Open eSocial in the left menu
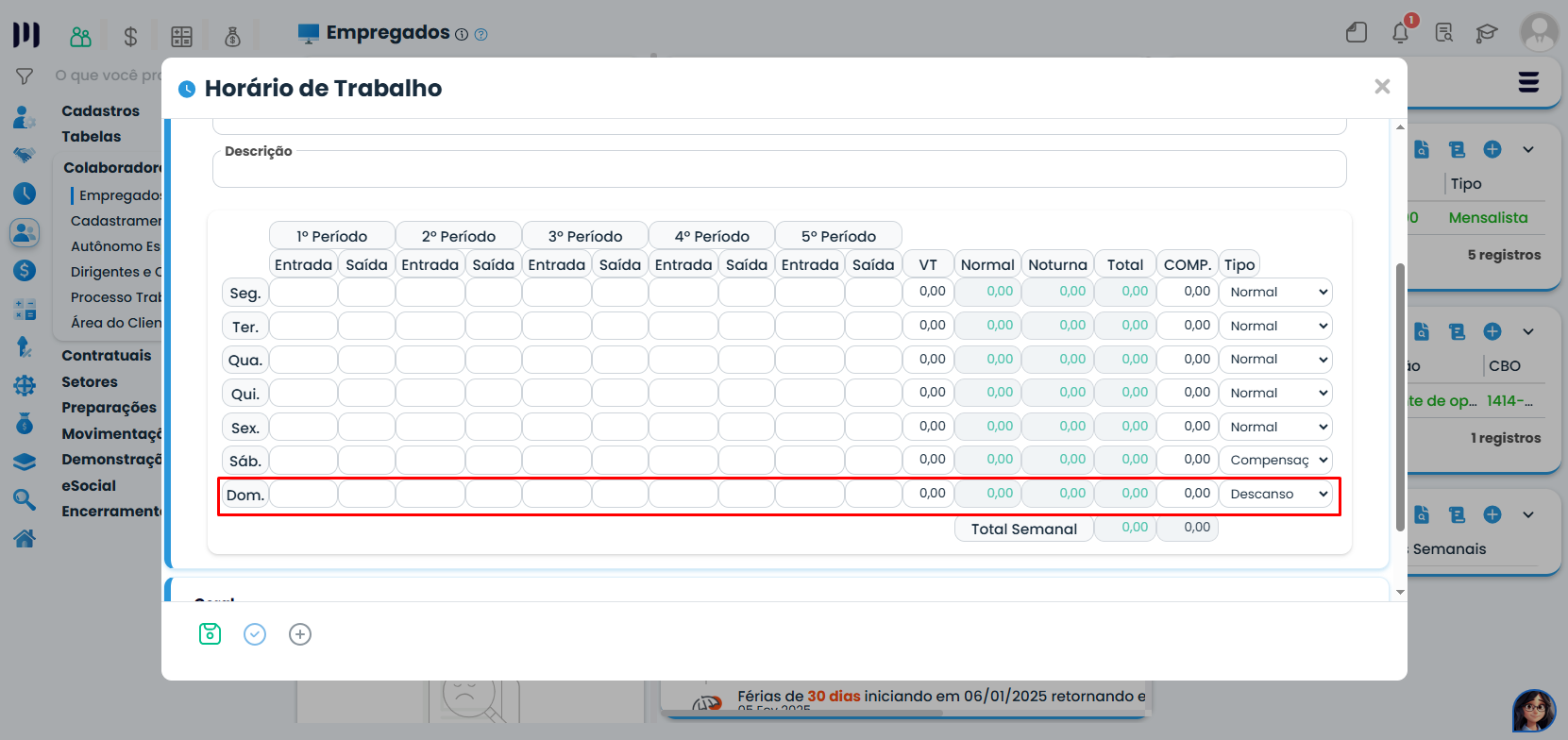The height and width of the screenshot is (740, 1568). coord(89,485)
